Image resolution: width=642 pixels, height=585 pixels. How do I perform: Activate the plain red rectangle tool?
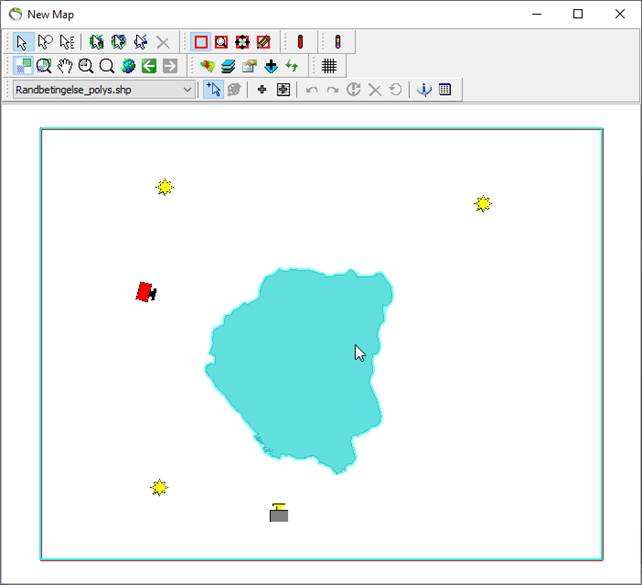(201, 42)
